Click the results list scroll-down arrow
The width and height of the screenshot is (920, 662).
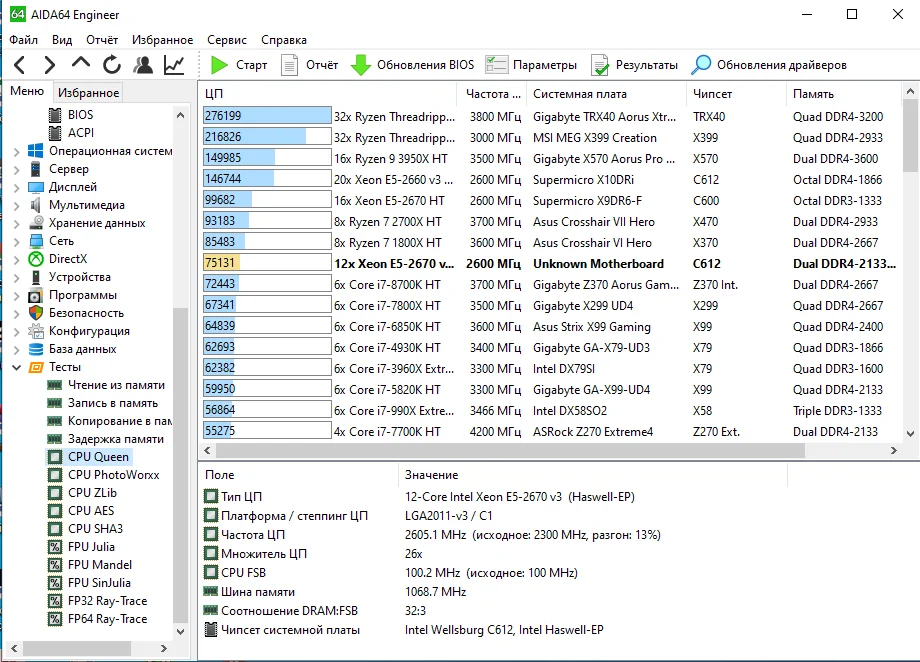(910, 434)
